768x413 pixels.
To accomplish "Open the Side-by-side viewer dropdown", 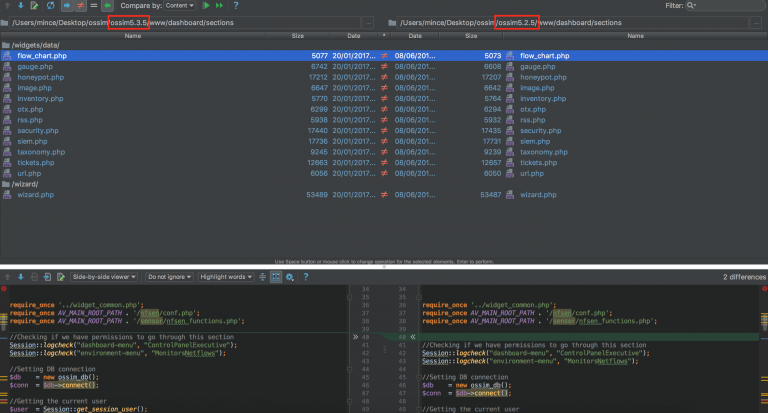I will click(104, 276).
